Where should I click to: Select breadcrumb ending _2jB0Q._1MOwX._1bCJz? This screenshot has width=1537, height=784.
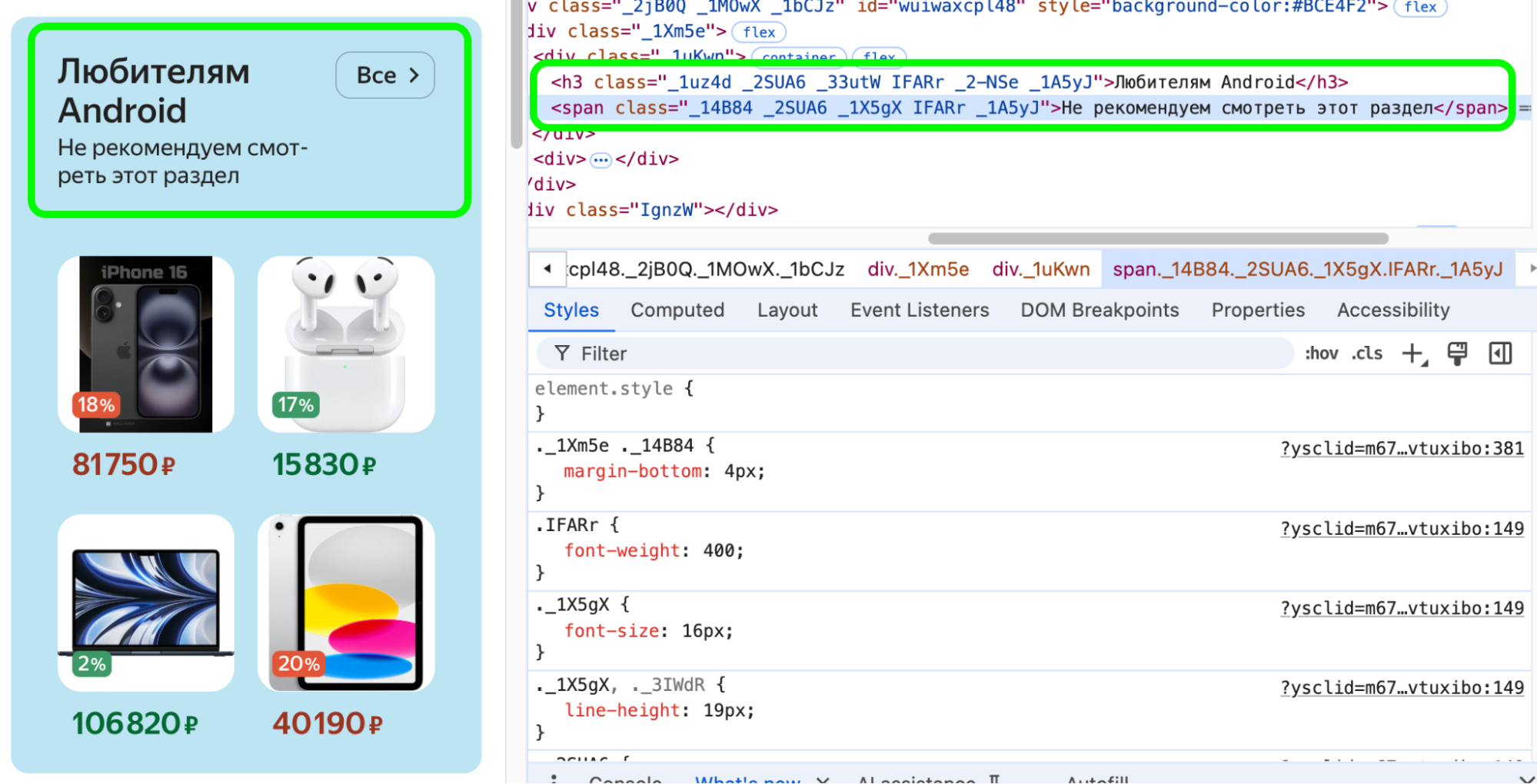click(x=706, y=269)
